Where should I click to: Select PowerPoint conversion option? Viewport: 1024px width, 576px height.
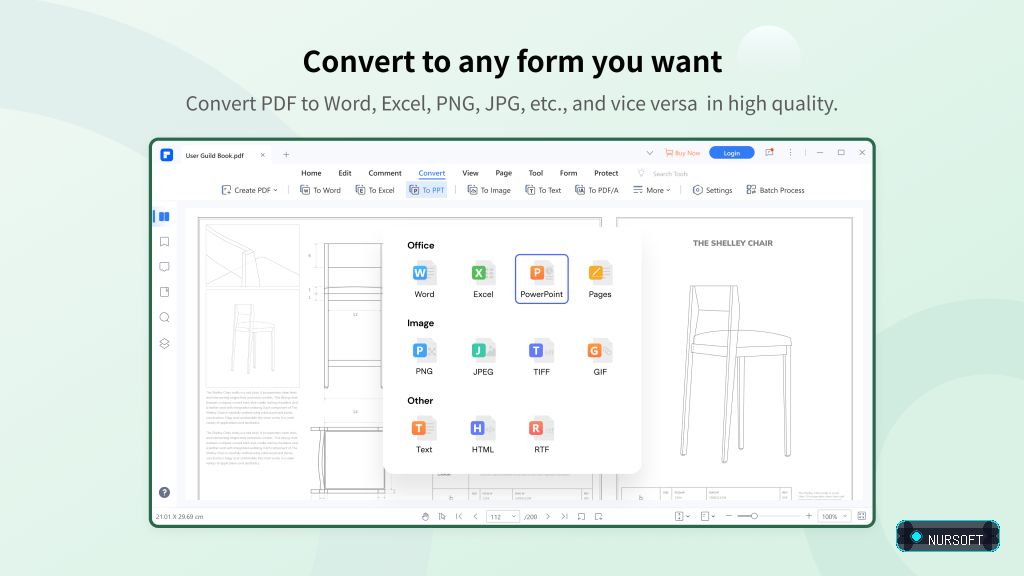(541, 279)
